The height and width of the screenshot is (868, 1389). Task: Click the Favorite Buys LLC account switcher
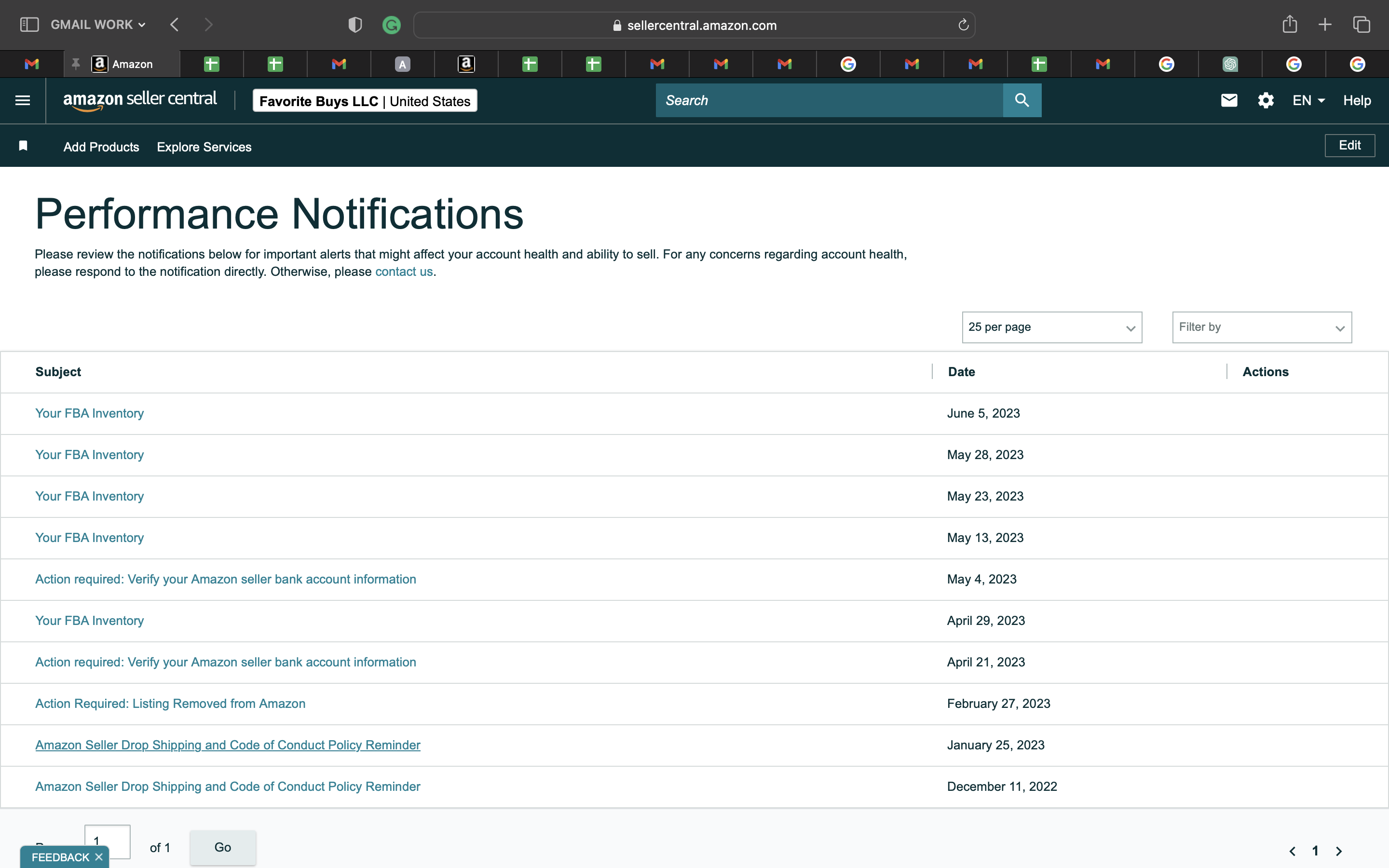click(365, 101)
